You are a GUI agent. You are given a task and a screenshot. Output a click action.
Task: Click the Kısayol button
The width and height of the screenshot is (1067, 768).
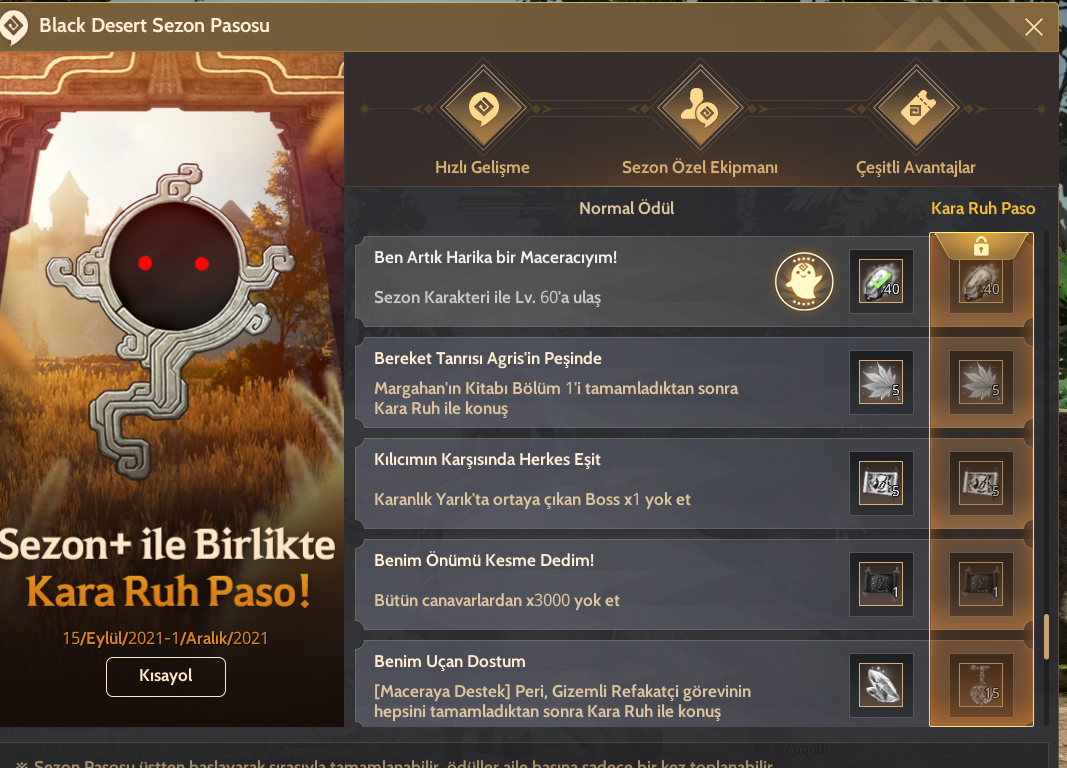point(165,676)
